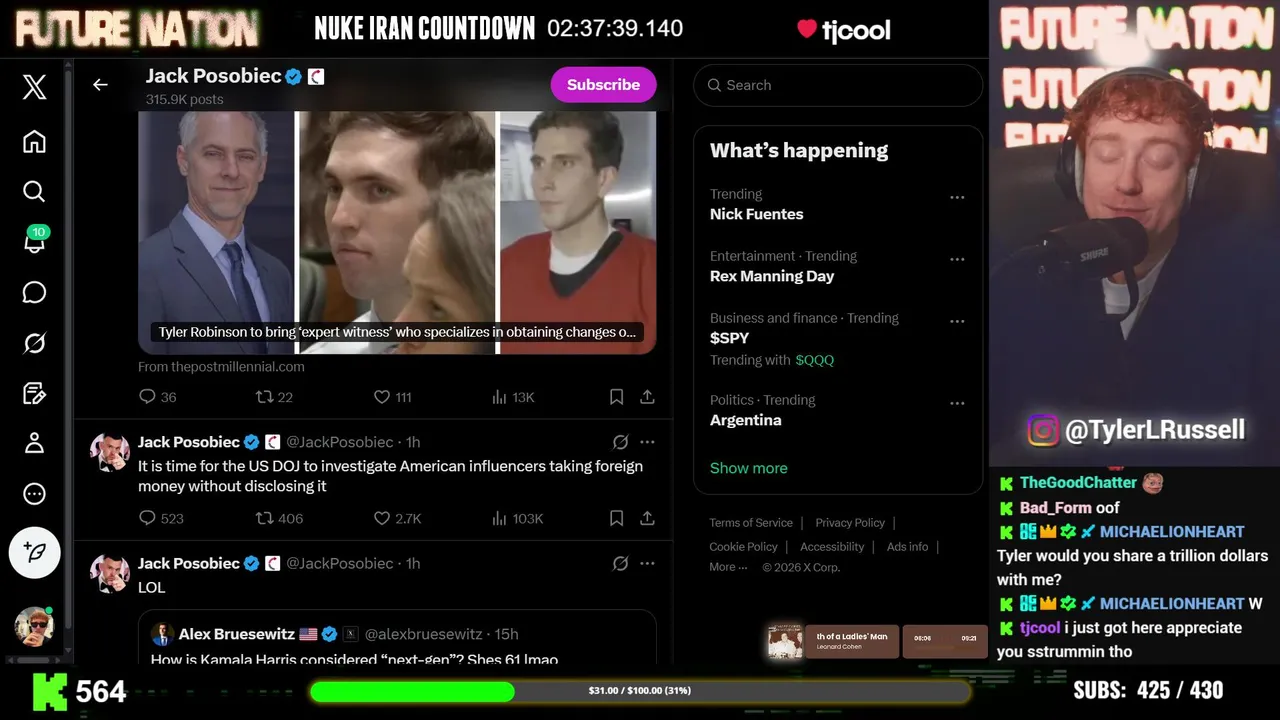
Task: Subscribe to Jack Posobiec
Action: click(603, 85)
